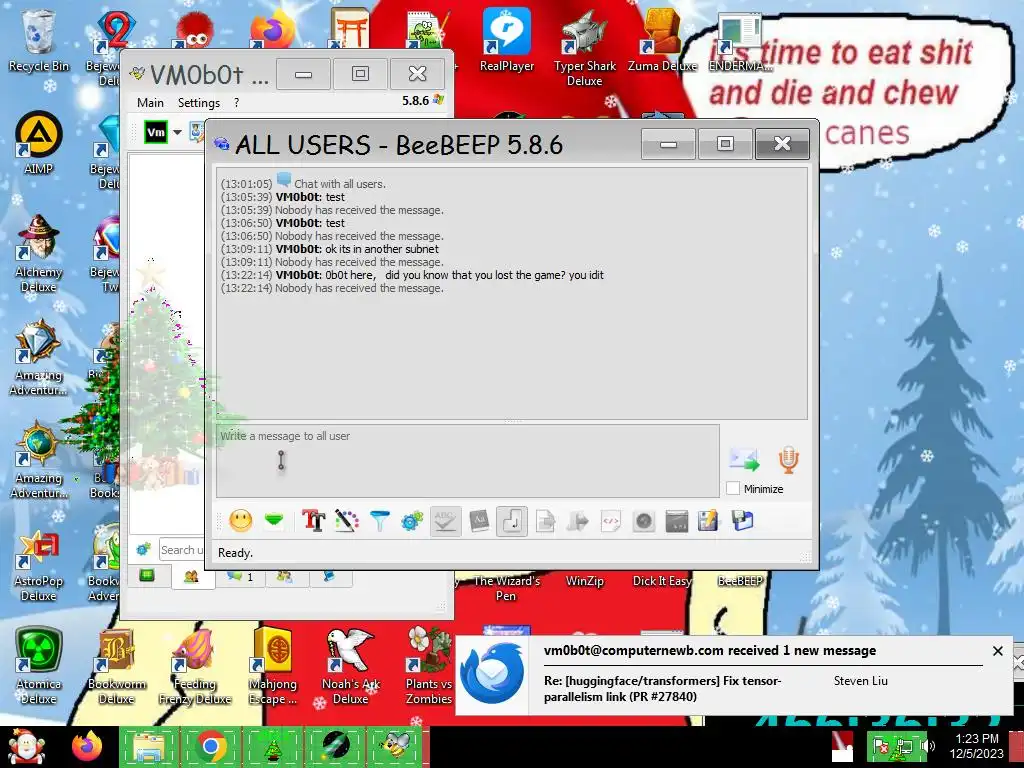Open the Santa start button
The width and height of the screenshot is (1024, 768).
click(27, 747)
